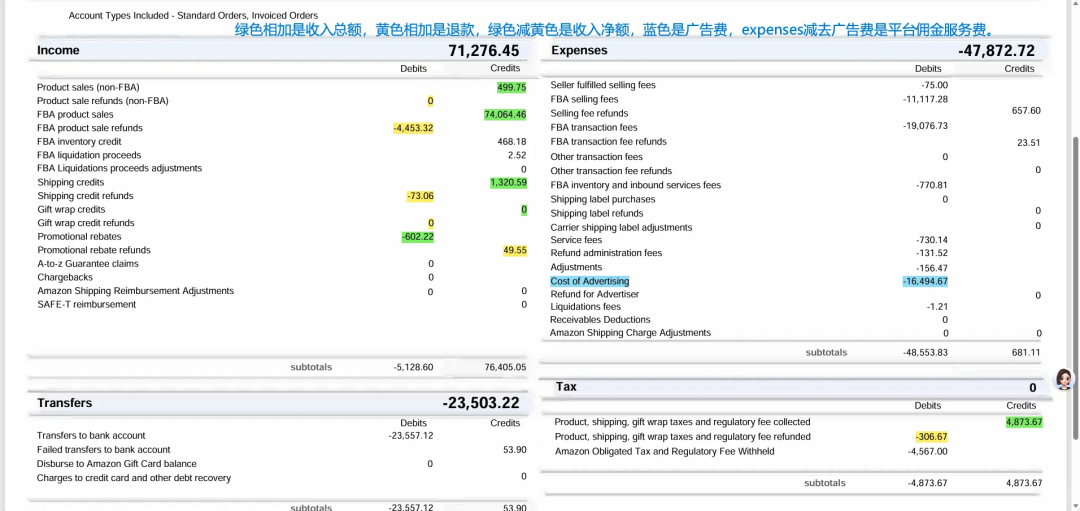Select the Expenses section header
The height and width of the screenshot is (511, 1080).
(579, 50)
